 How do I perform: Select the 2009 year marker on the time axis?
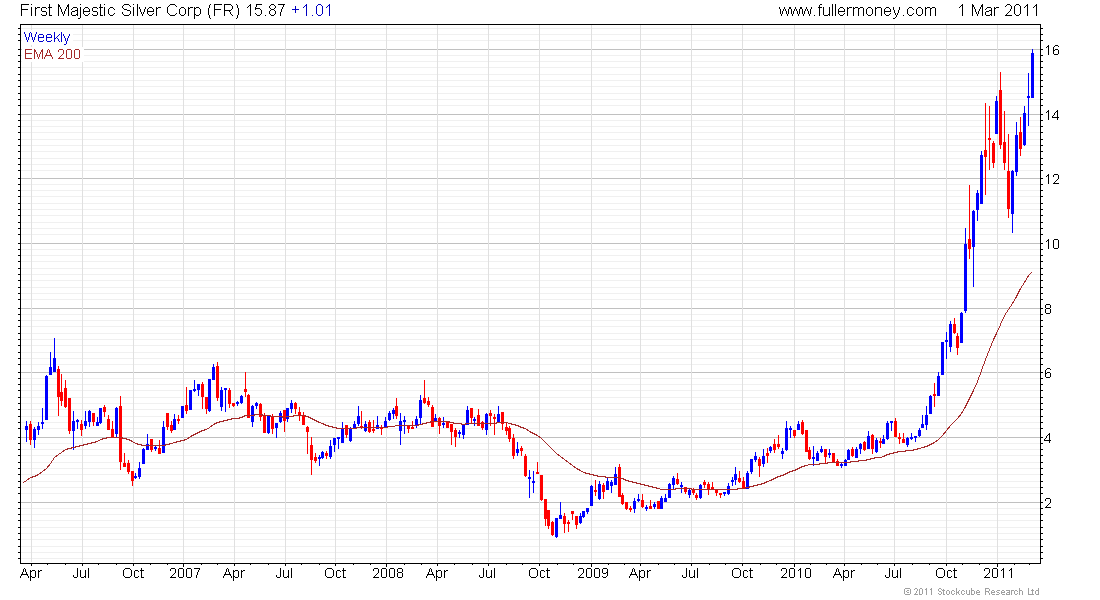pyautogui.click(x=593, y=573)
